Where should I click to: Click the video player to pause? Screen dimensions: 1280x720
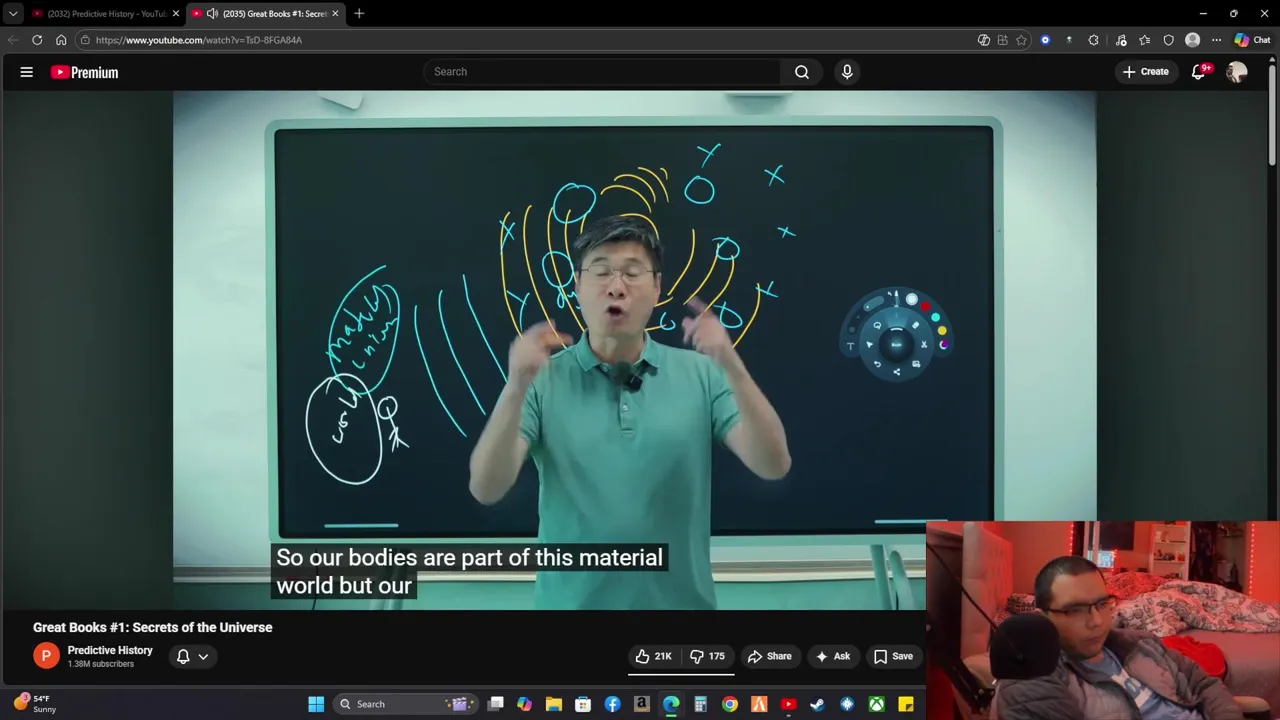[x=634, y=350]
